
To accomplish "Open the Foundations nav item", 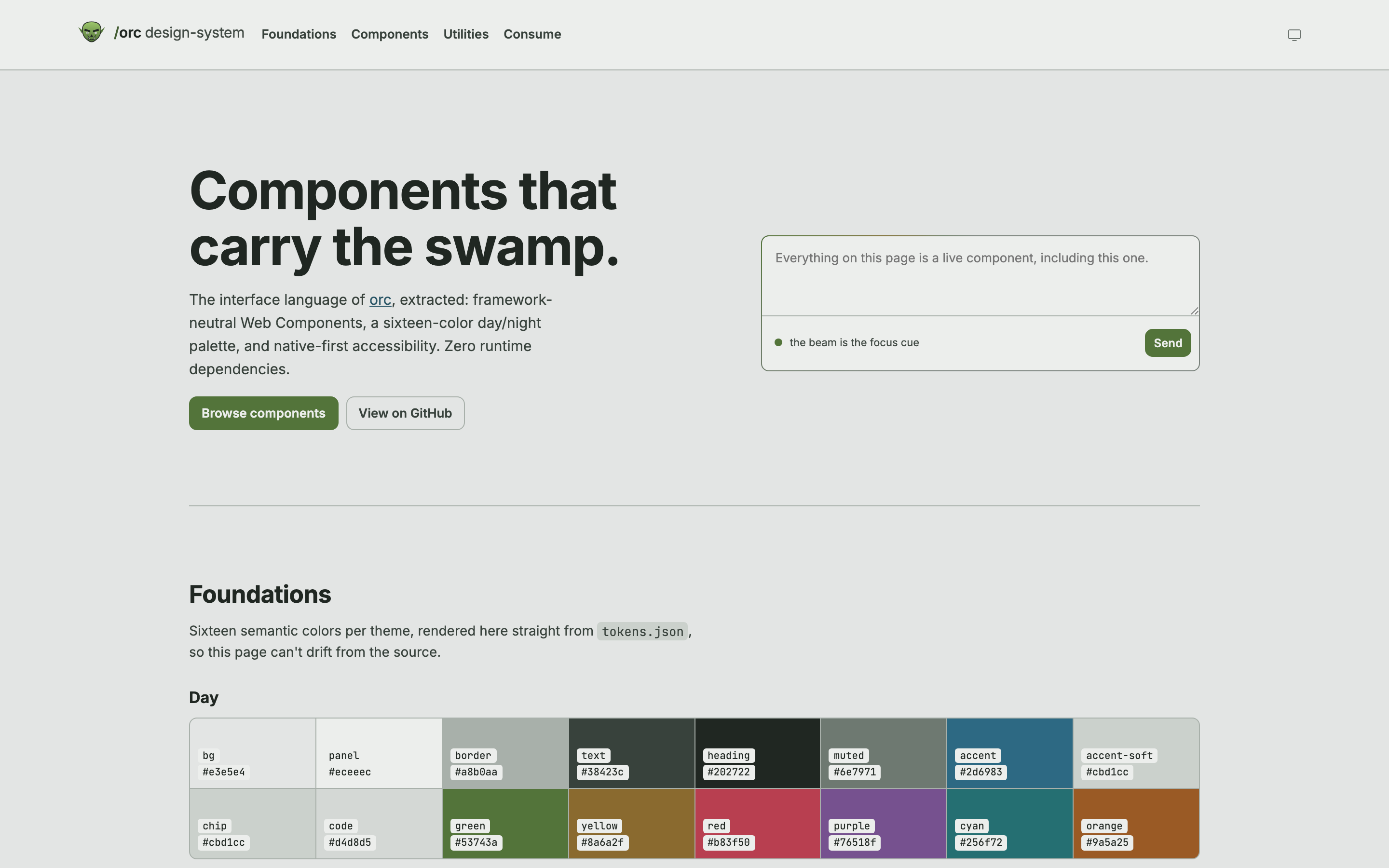I will pyautogui.click(x=299, y=34).
